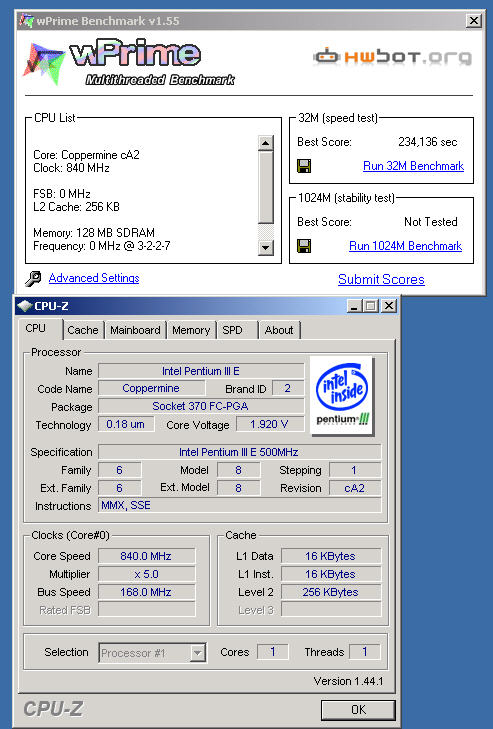Image resolution: width=493 pixels, height=729 pixels.
Task: Click 'Frequency: 0 MHz @ 3-2-2-7' line
Action: point(101,245)
